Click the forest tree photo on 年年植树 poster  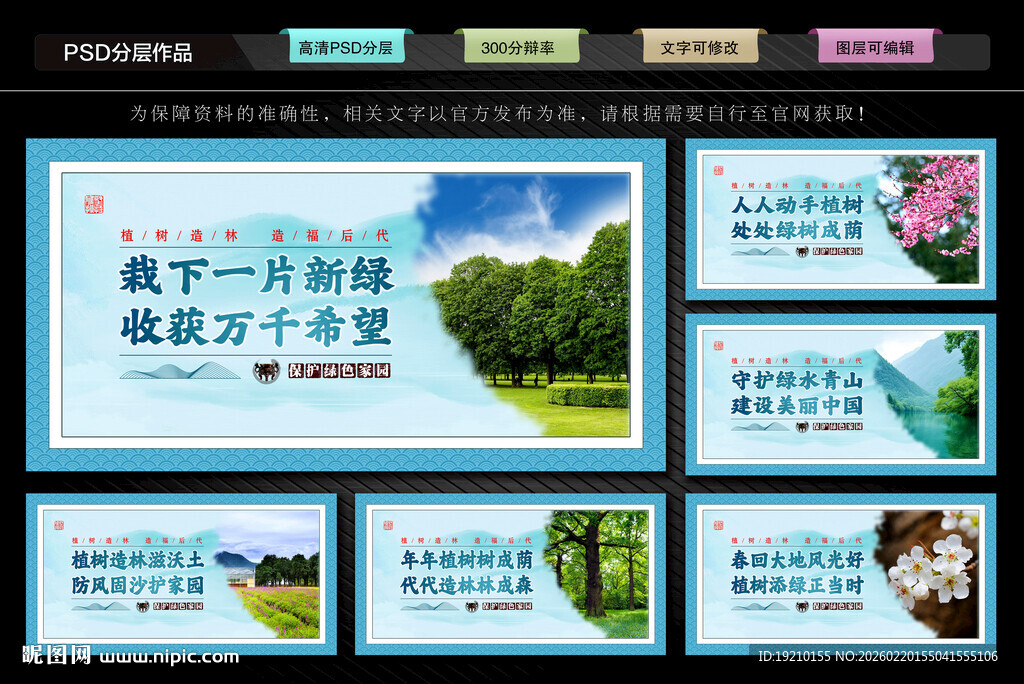point(598,574)
